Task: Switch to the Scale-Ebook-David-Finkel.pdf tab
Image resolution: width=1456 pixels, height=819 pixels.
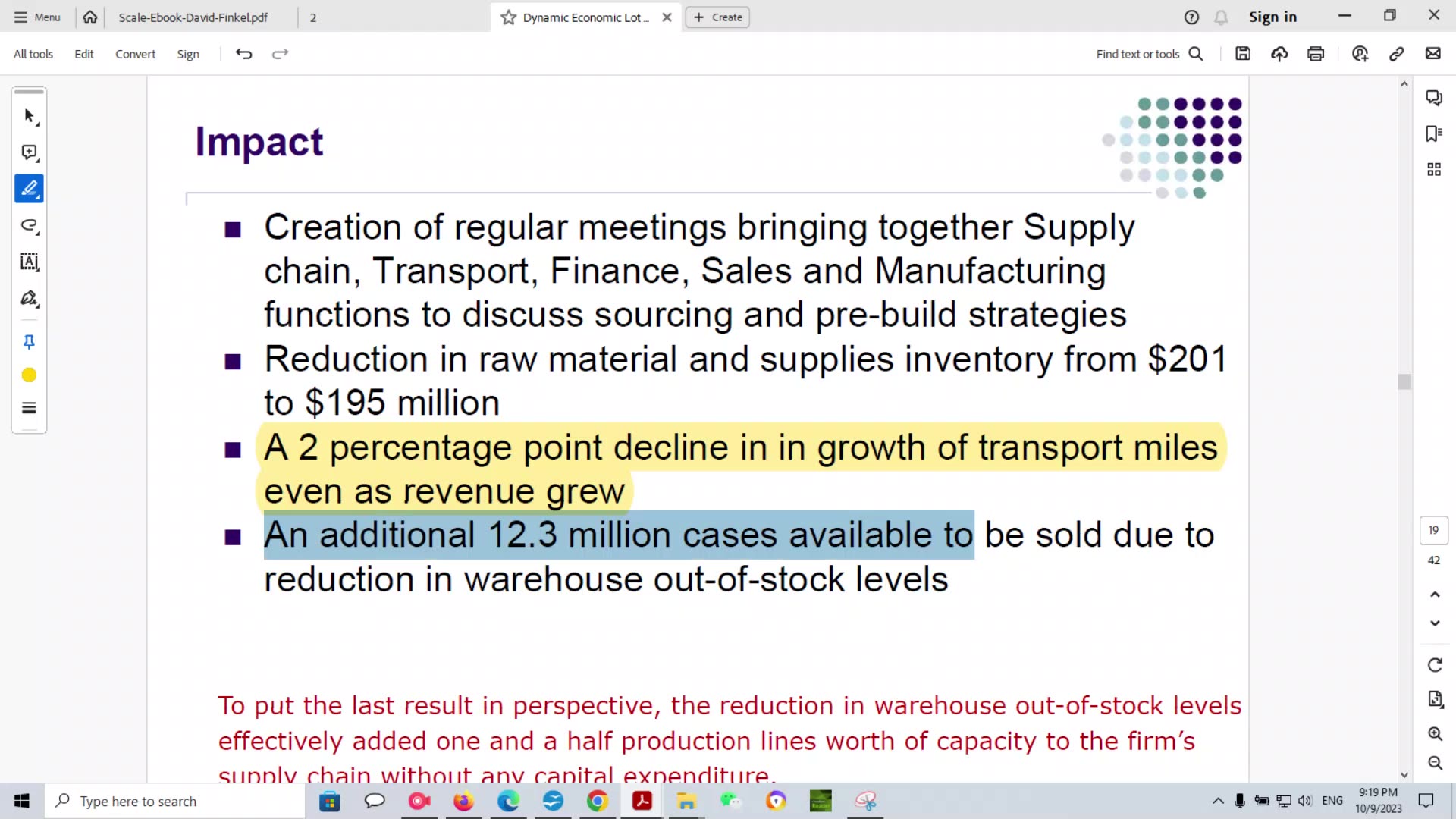Action: [x=193, y=17]
